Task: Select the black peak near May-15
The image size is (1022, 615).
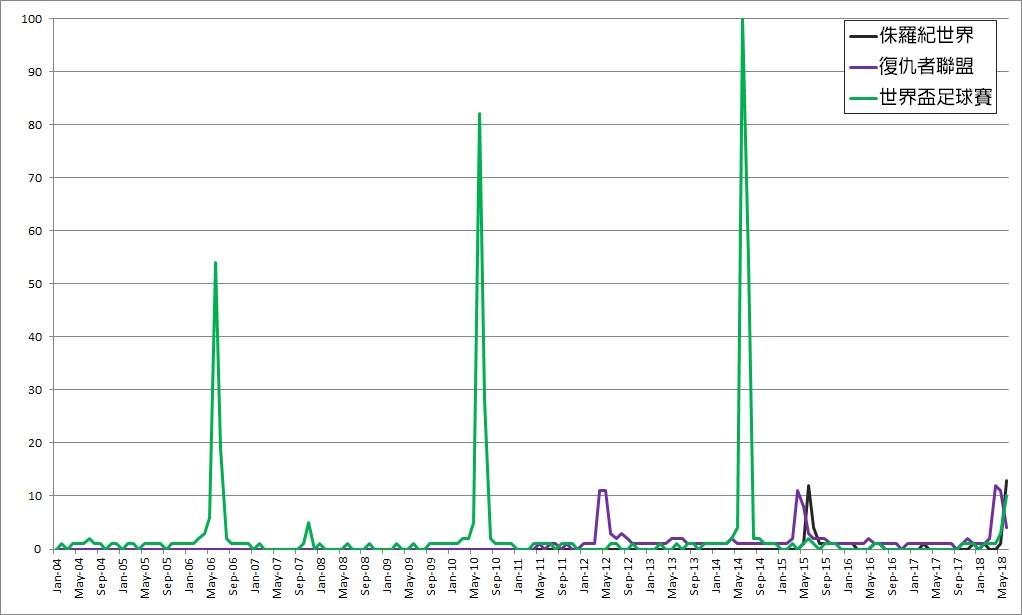Action: pyautogui.click(x=808, y=486)
